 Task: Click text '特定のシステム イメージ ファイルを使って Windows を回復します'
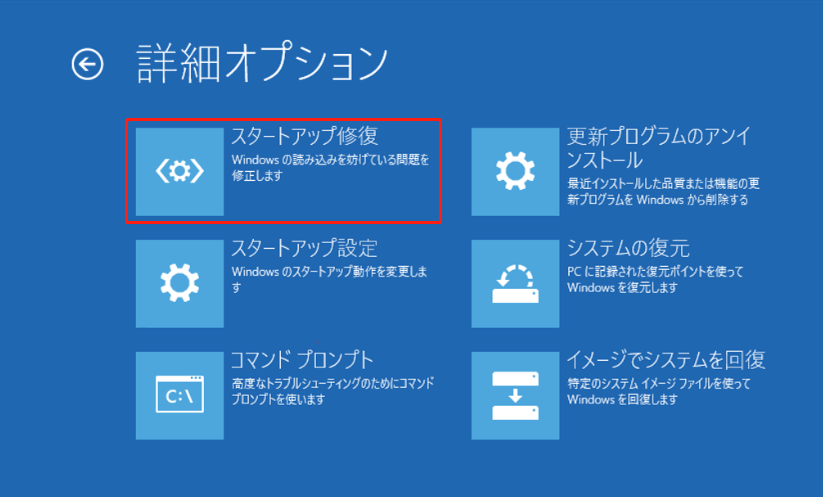coord(659,391)
